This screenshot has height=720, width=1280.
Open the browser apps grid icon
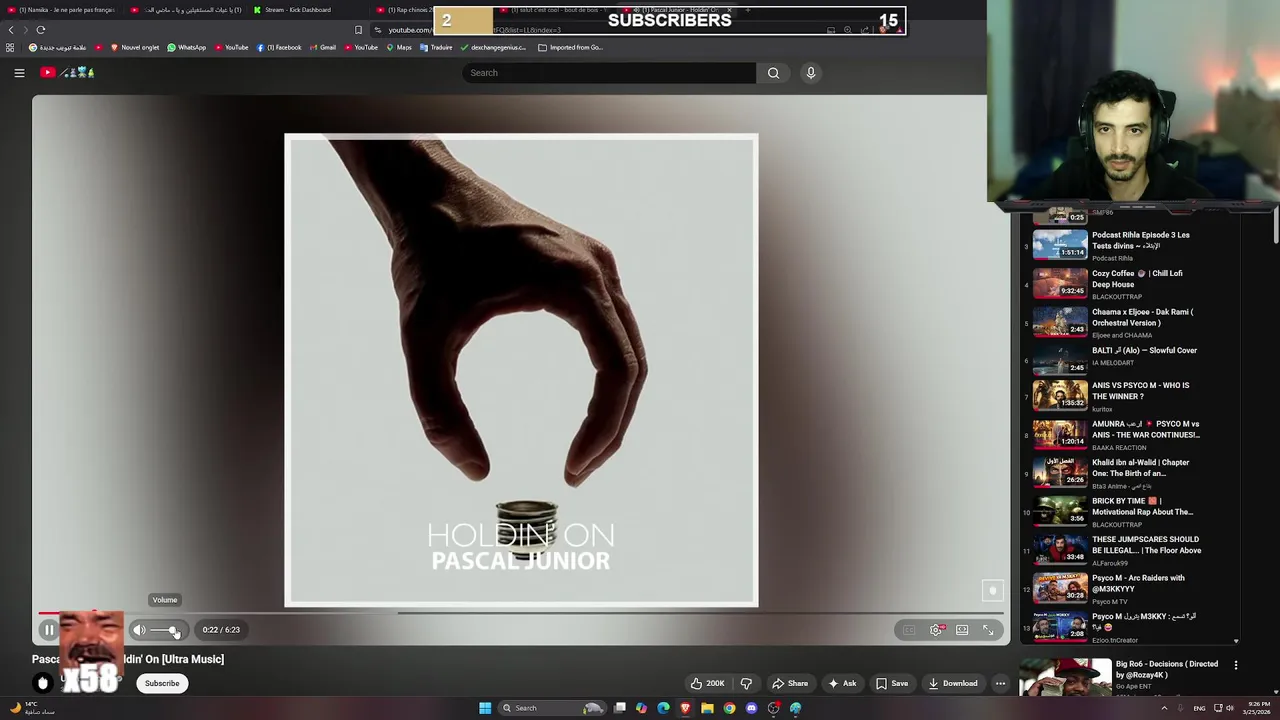tap(10, 47)
